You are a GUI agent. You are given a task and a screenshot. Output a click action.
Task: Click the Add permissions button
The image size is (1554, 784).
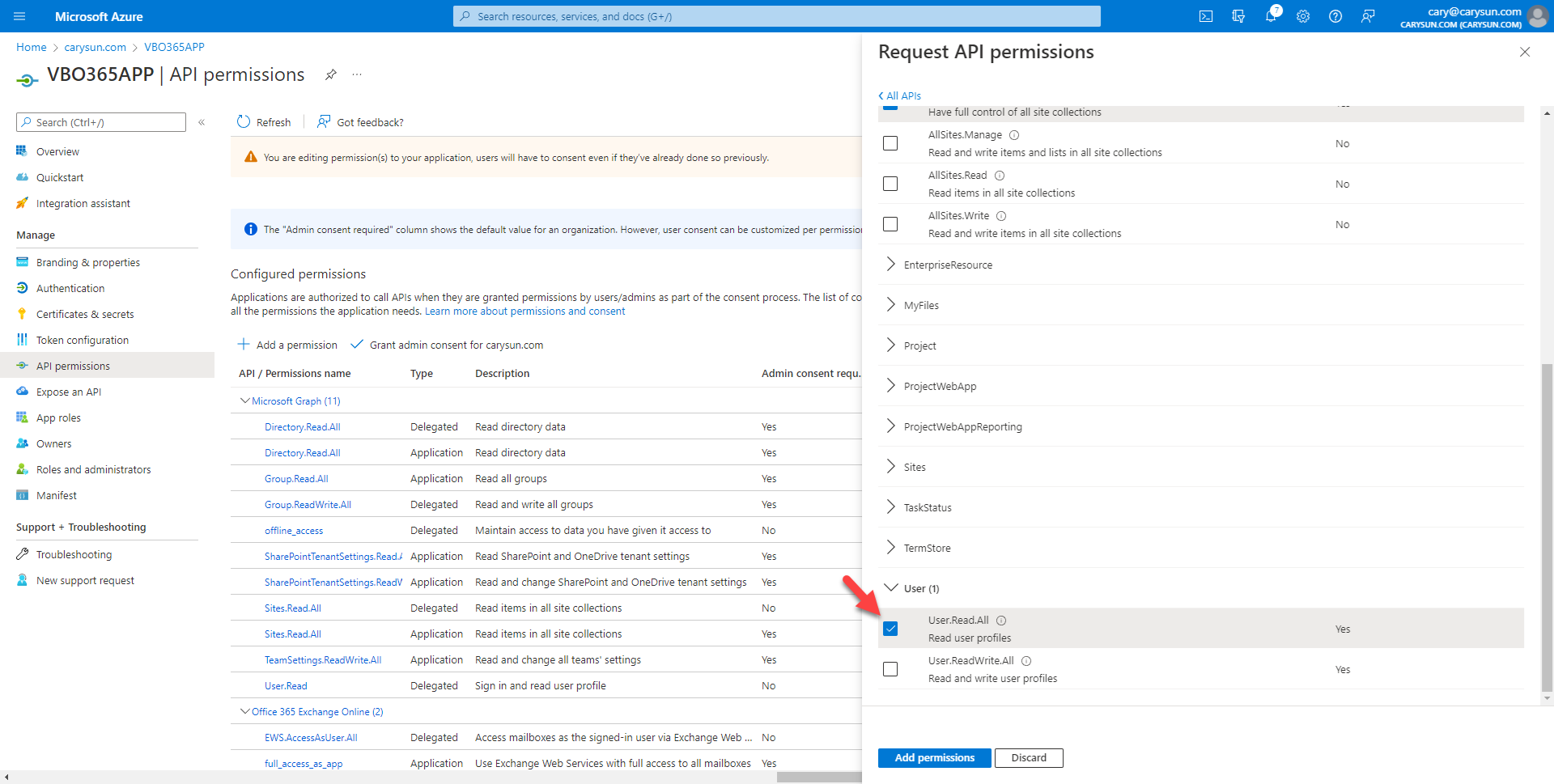(934, 758)
